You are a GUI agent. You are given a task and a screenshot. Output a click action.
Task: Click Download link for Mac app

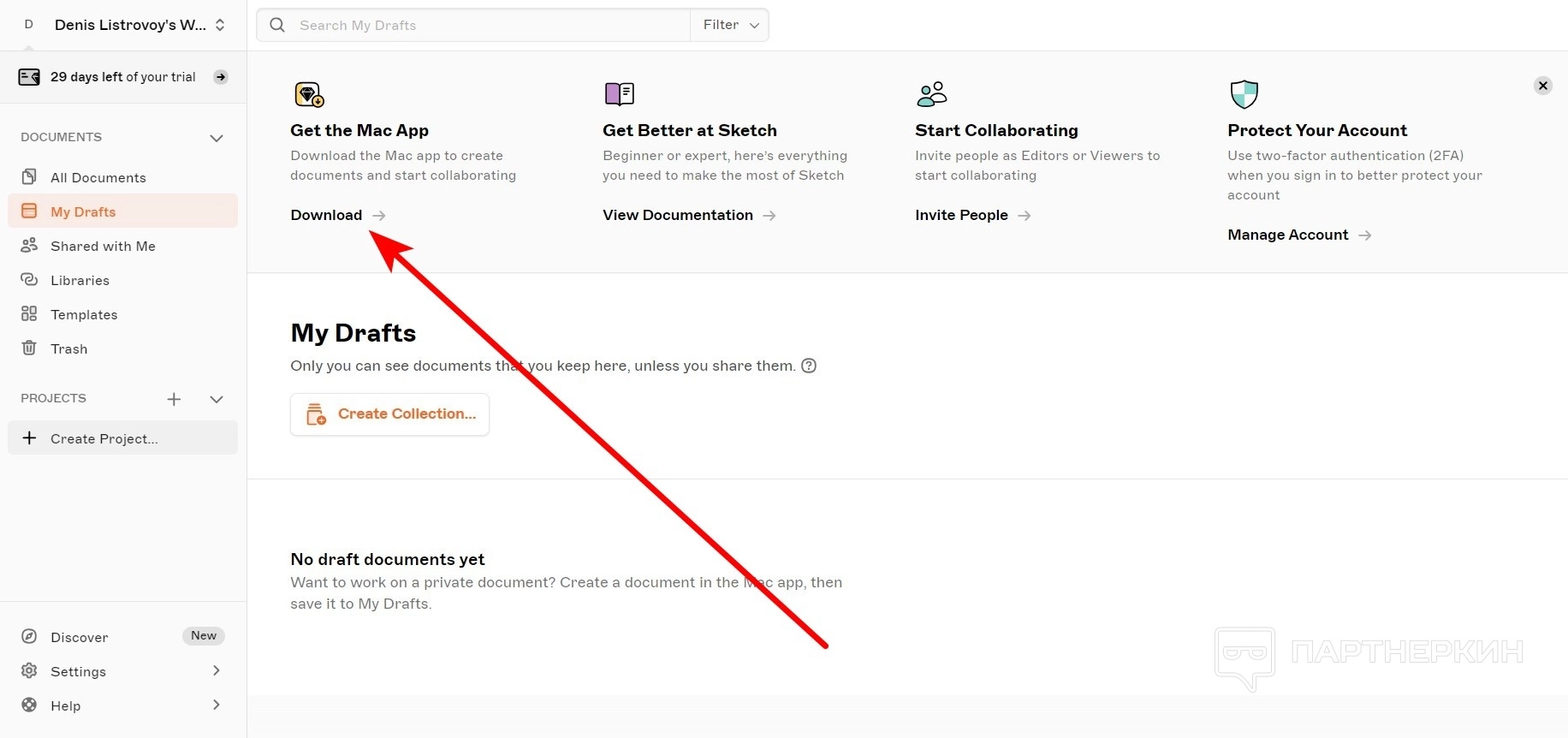point(326,215)
